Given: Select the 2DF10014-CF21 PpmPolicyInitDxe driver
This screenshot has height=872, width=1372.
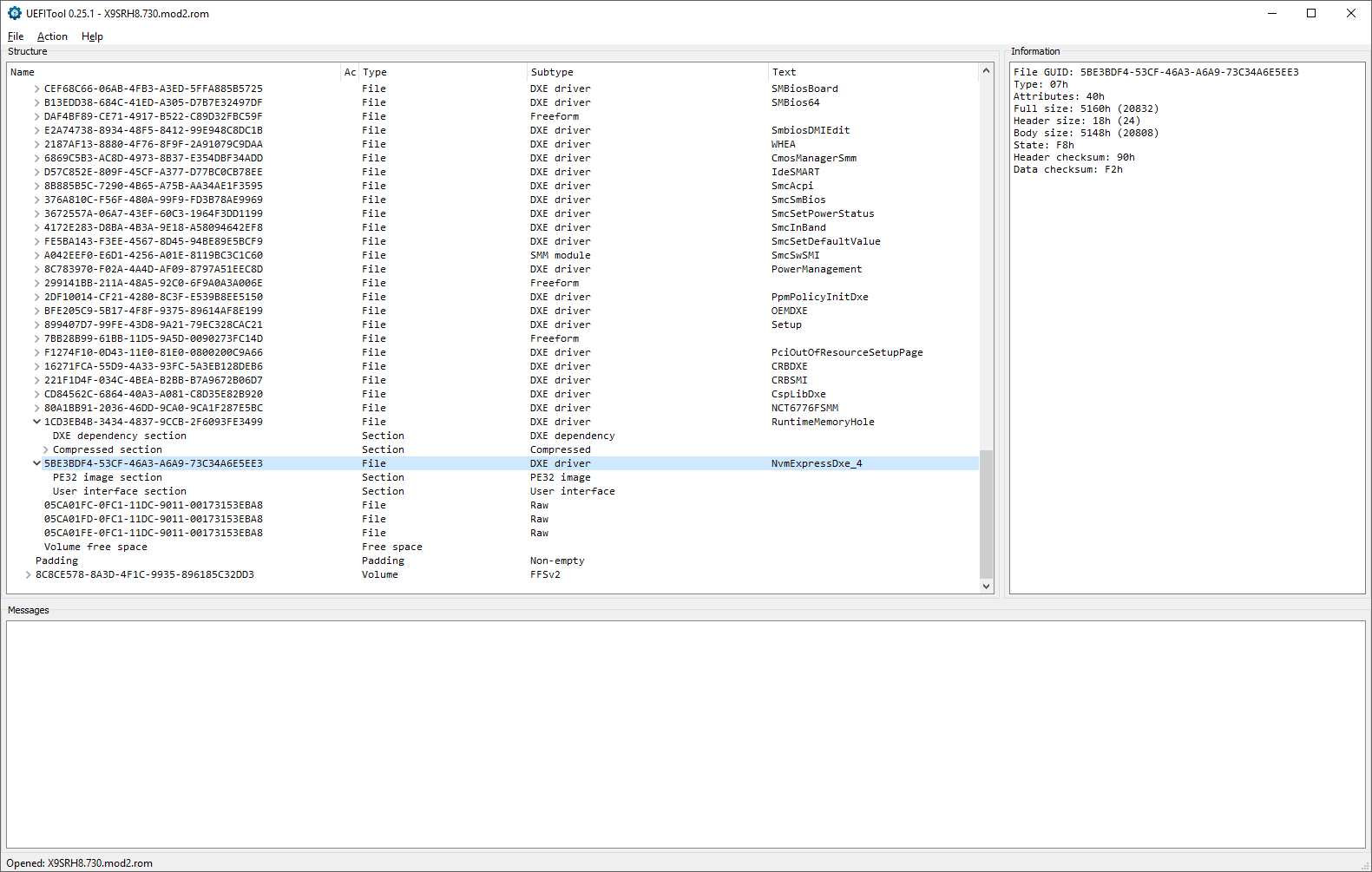Looking at the screenshot, I should [x=493, y=297].
